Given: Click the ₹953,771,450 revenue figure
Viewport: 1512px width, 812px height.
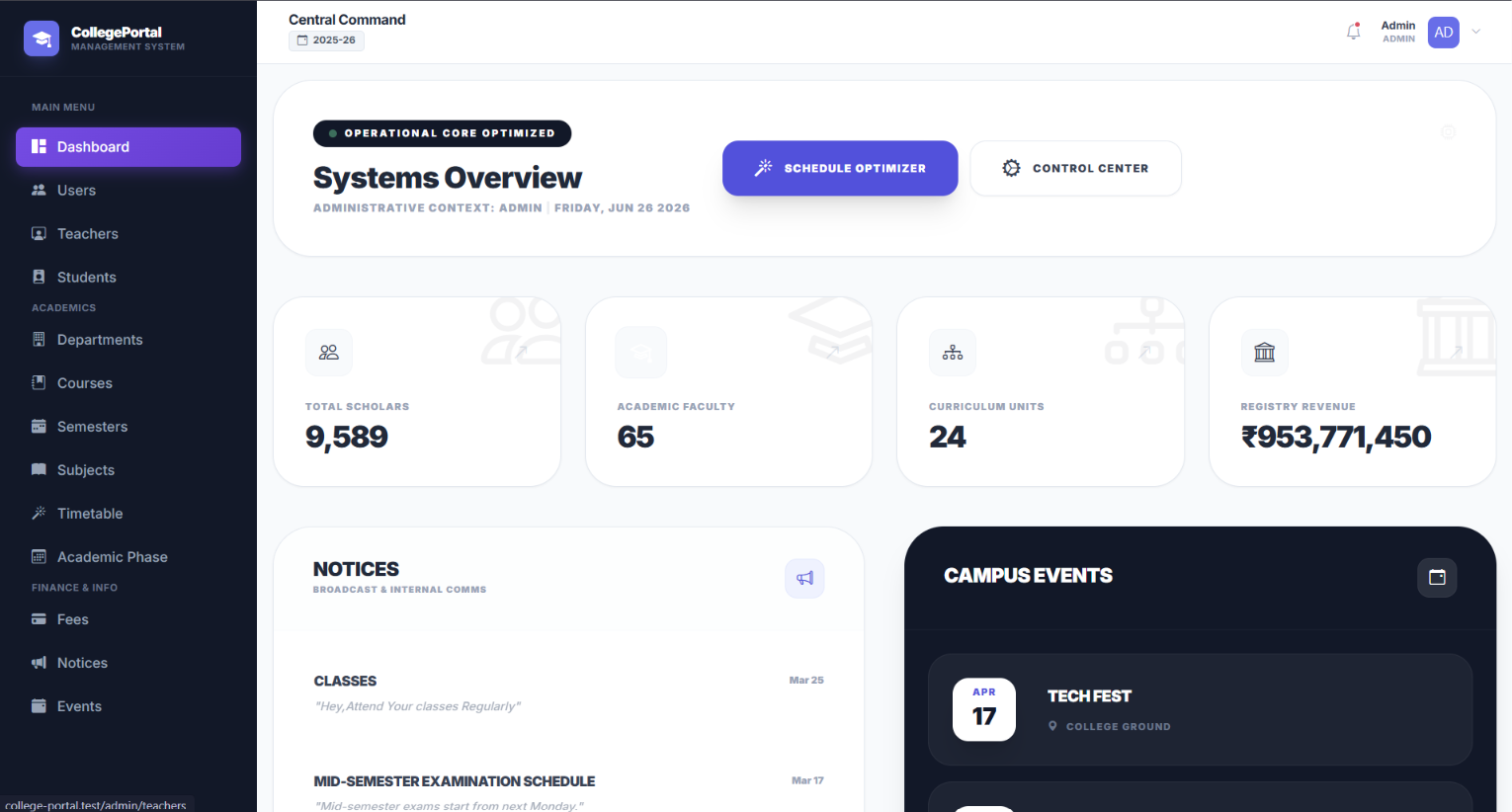Looking at the screenshot, I should click(x=1336, y=437).
